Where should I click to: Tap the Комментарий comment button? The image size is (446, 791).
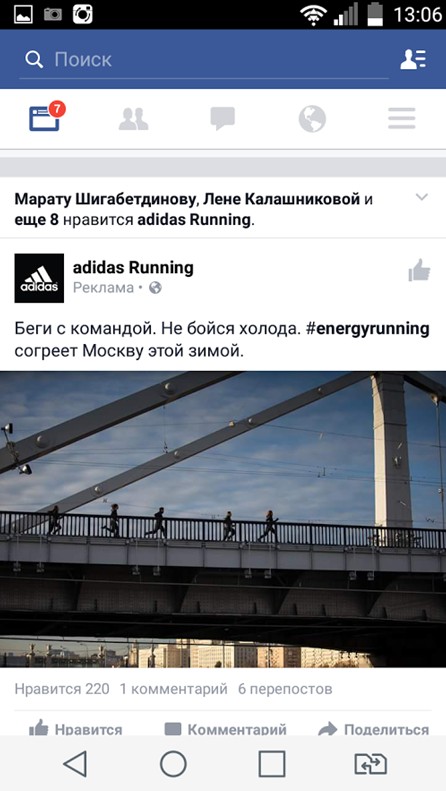[226, 728]
